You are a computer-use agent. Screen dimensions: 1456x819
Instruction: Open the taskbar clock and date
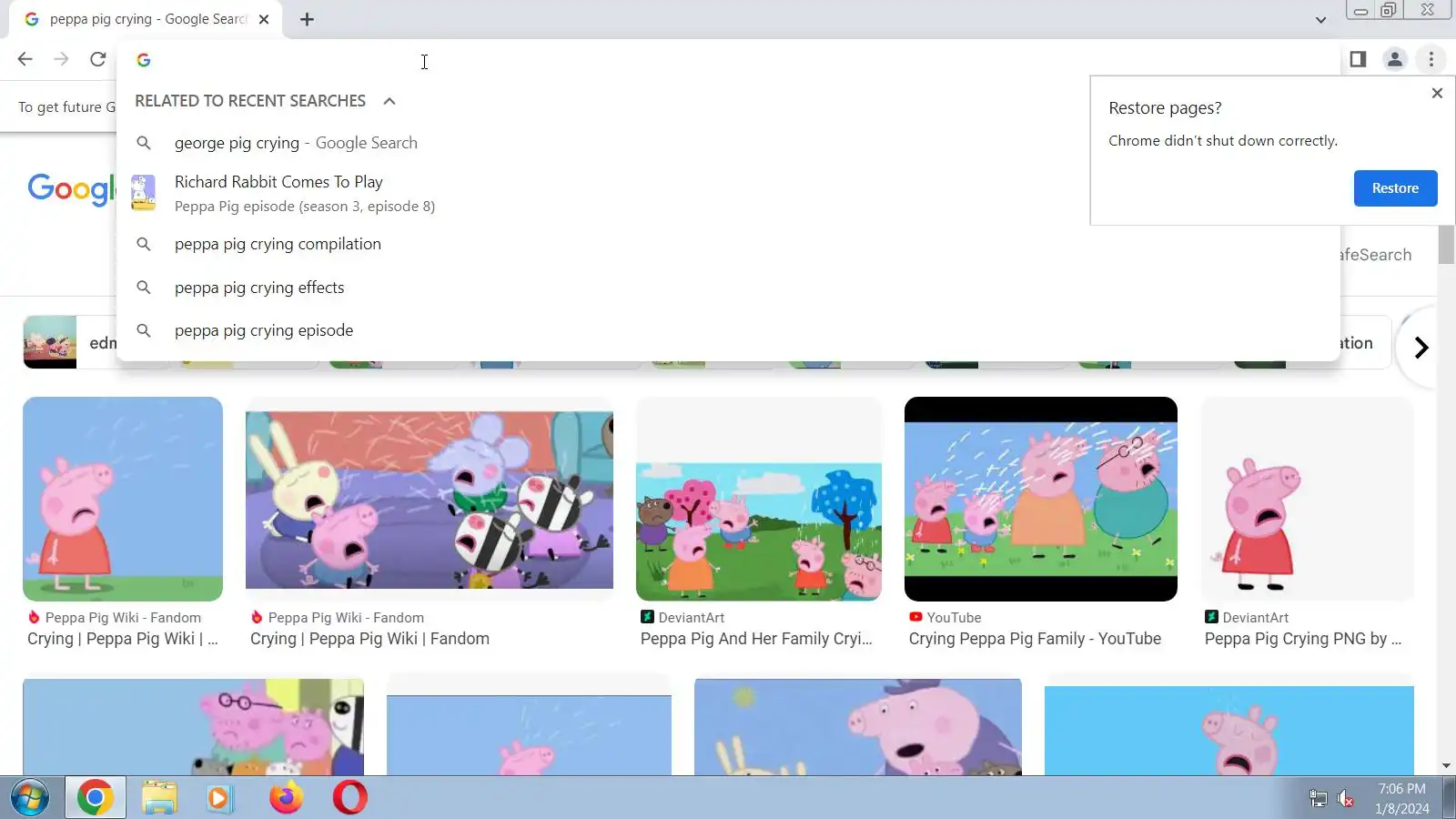coord(1401,799)
